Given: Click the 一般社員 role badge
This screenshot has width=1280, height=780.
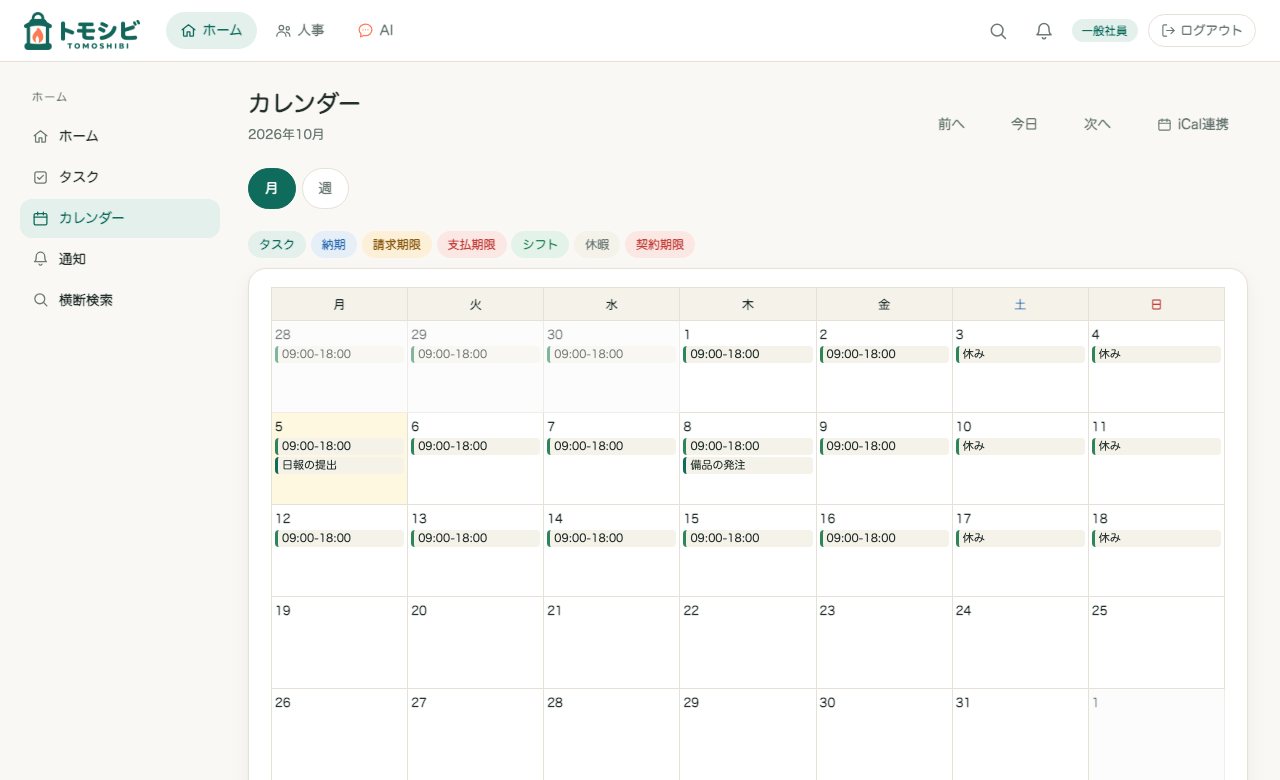Looking at the screenshot, I should 1105,31.
